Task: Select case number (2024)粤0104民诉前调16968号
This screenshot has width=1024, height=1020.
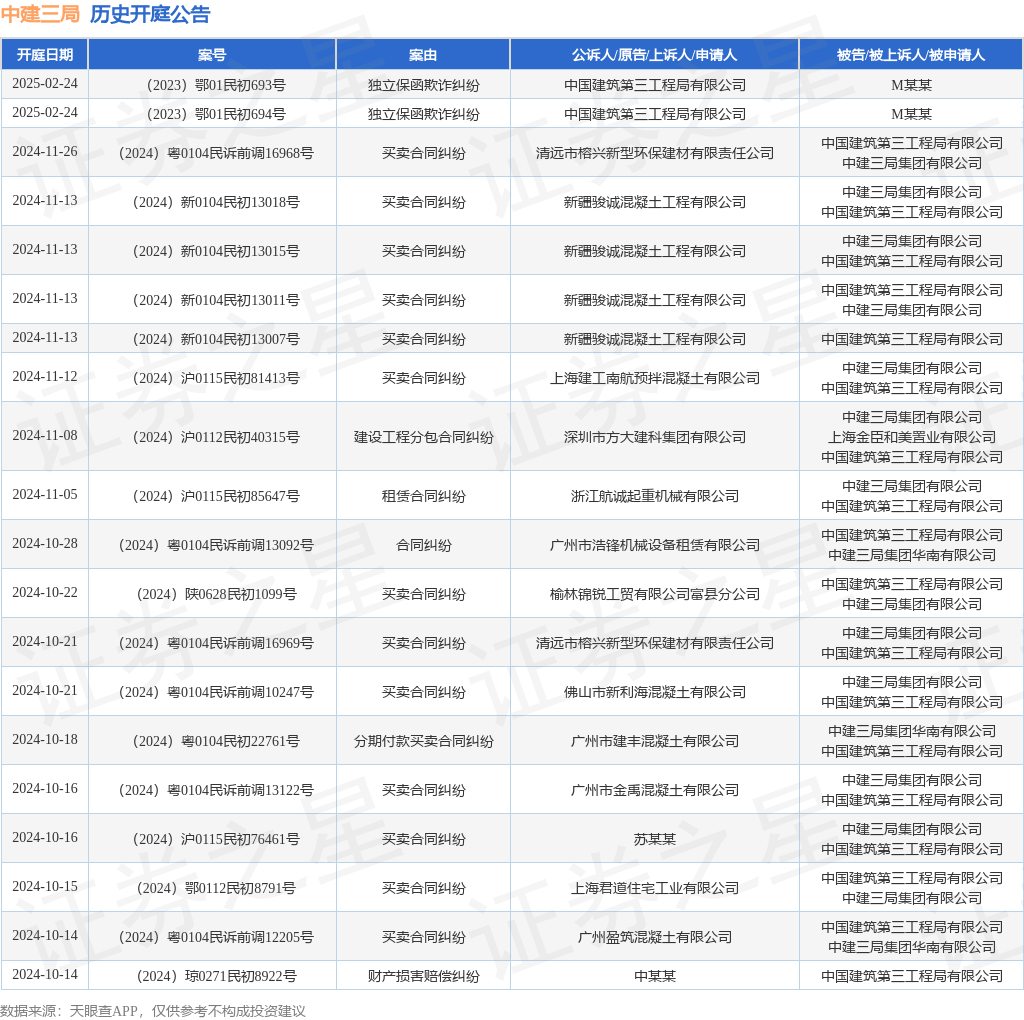Action: click(x=216, y=153)
